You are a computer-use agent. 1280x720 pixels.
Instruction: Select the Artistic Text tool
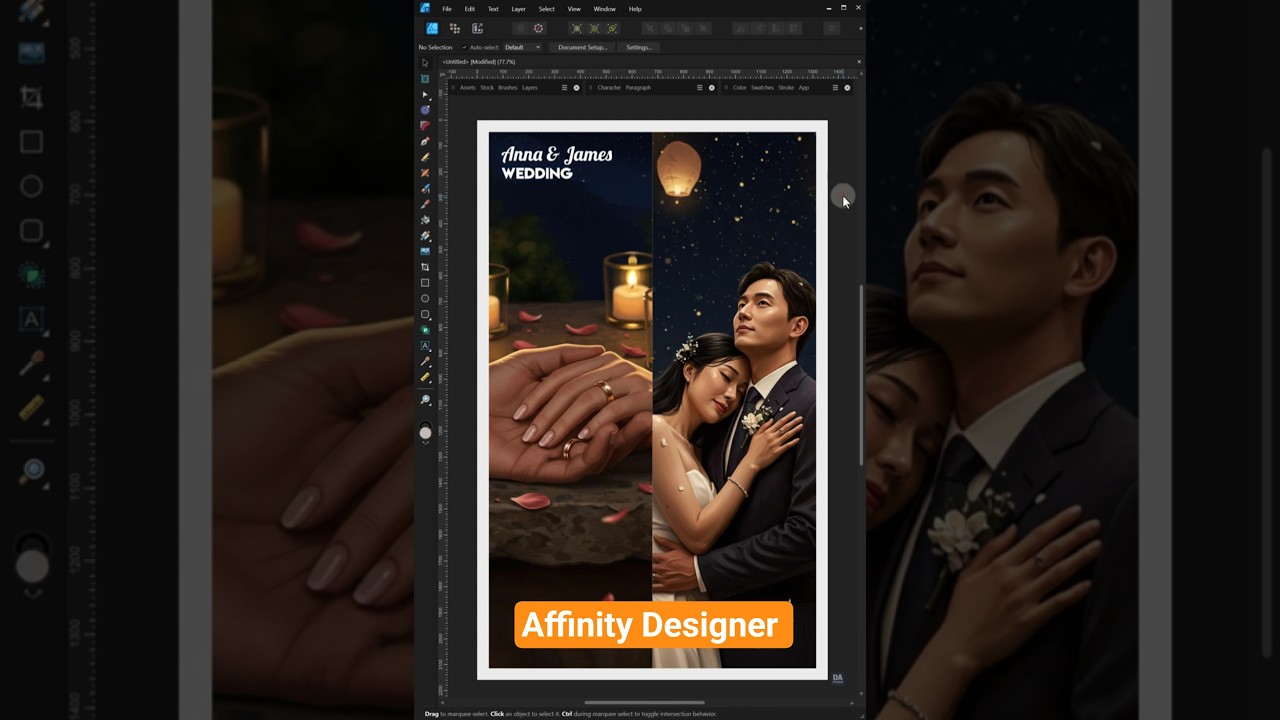425,345
